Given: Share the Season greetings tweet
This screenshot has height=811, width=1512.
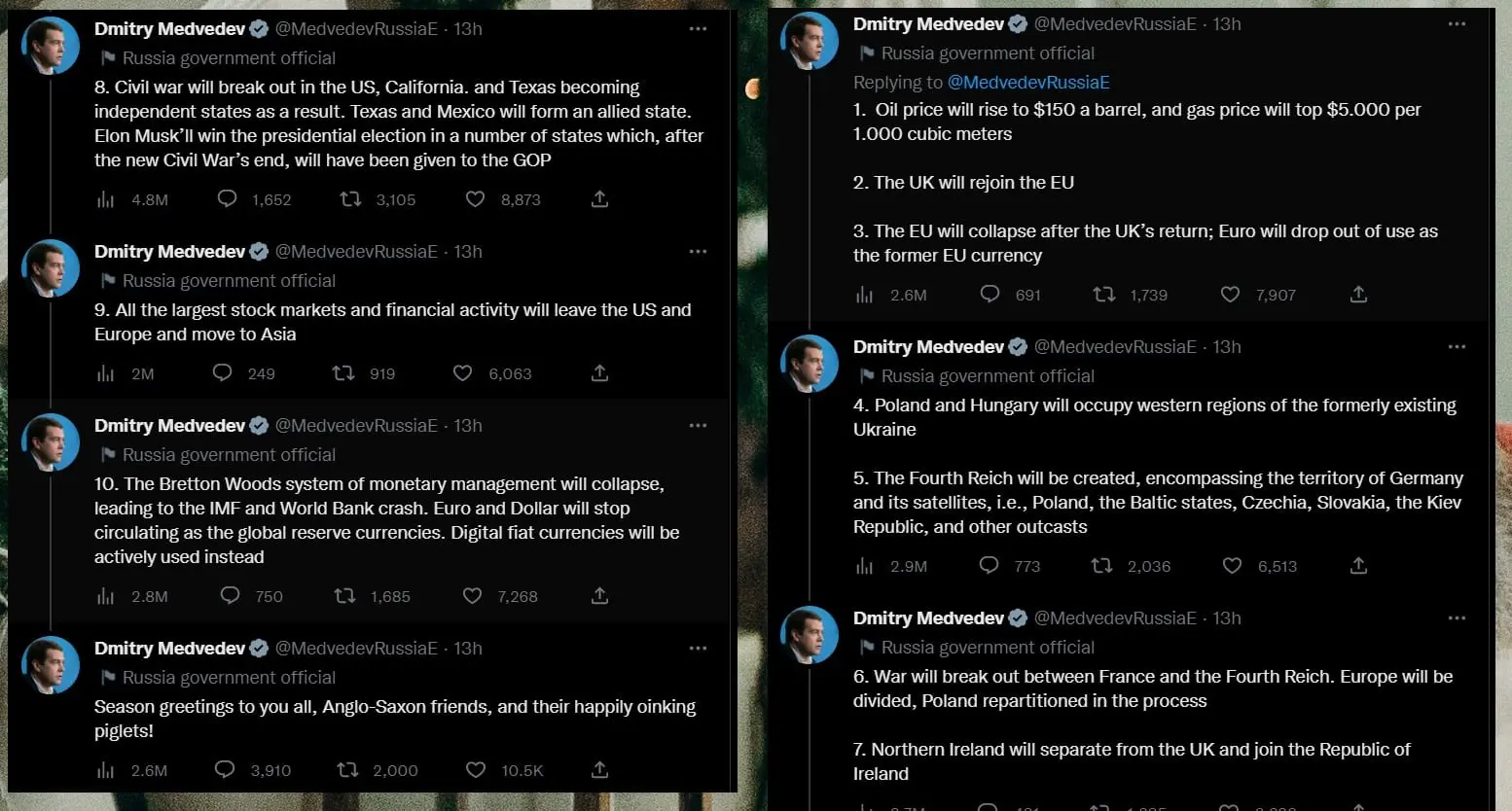Looking at the screenshot, I should coord(600,770).
